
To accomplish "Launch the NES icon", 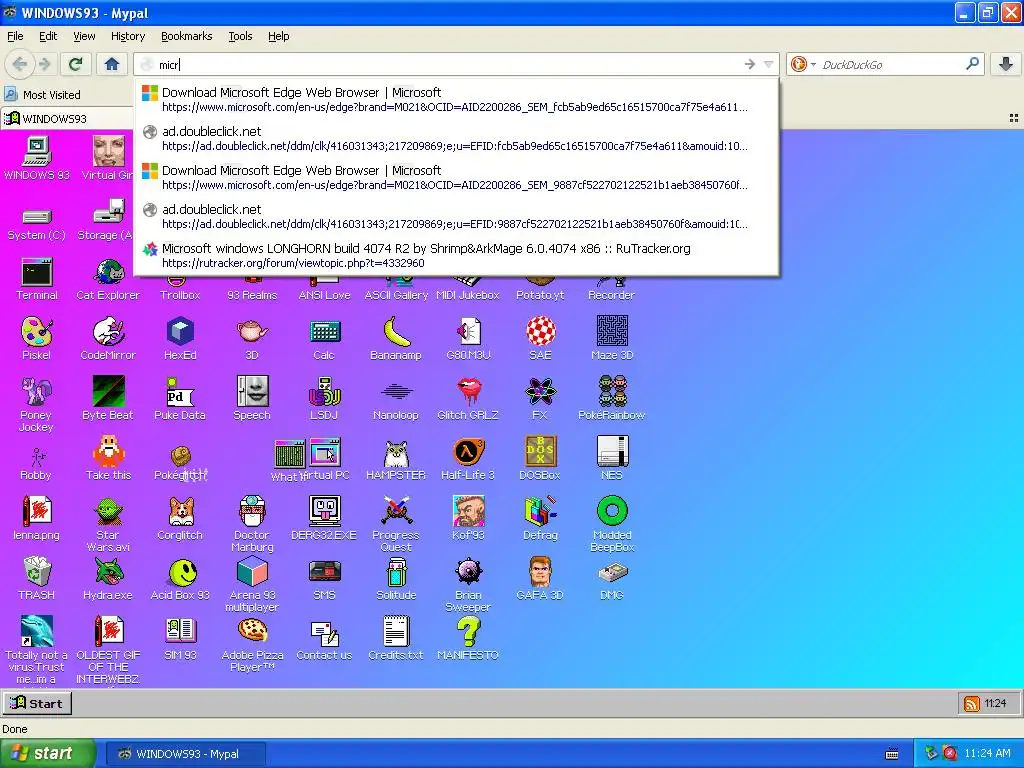I will pyautogui.click(x=612, y=458).
